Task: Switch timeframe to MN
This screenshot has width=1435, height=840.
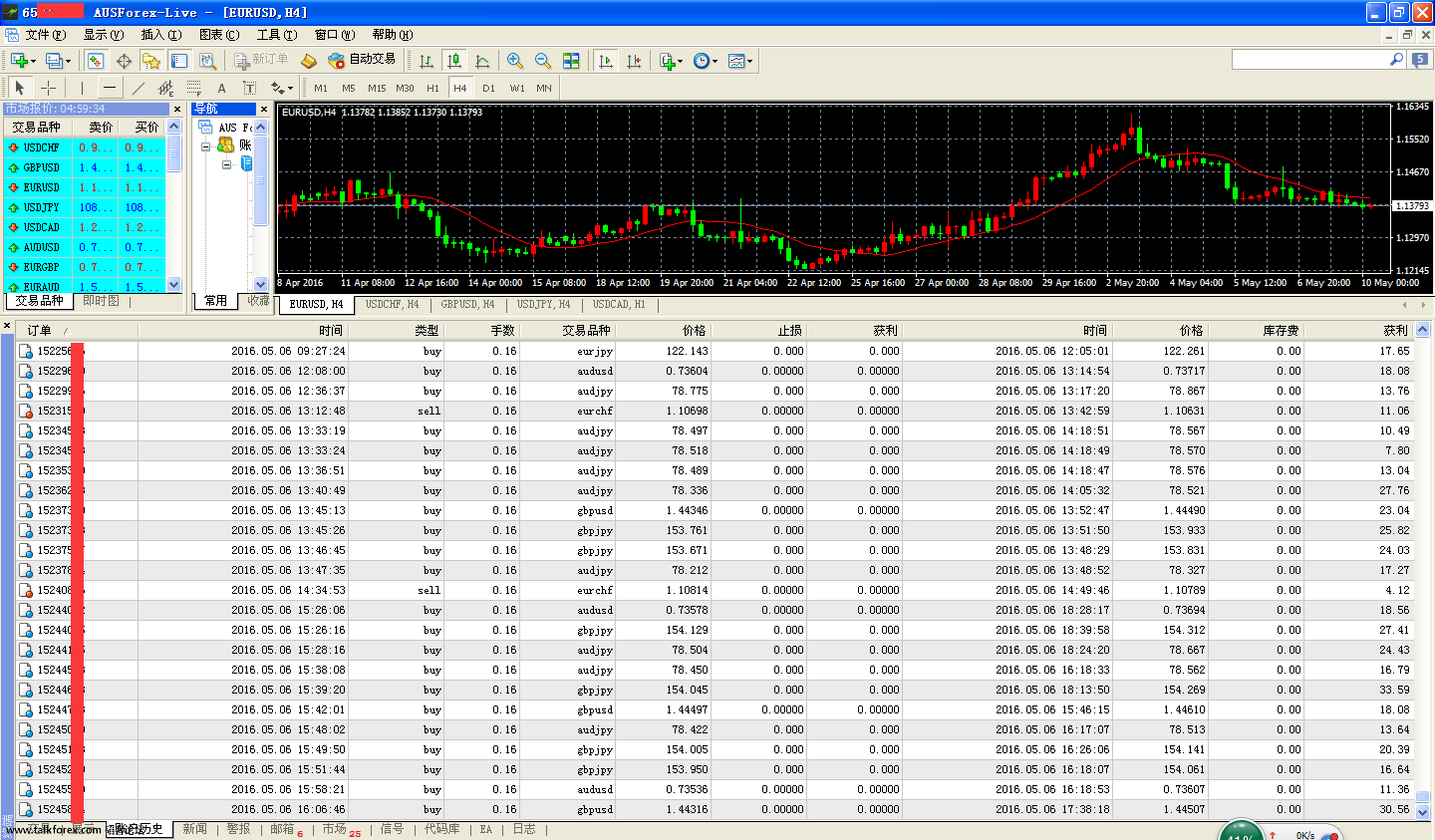Action: pos(544,88)
